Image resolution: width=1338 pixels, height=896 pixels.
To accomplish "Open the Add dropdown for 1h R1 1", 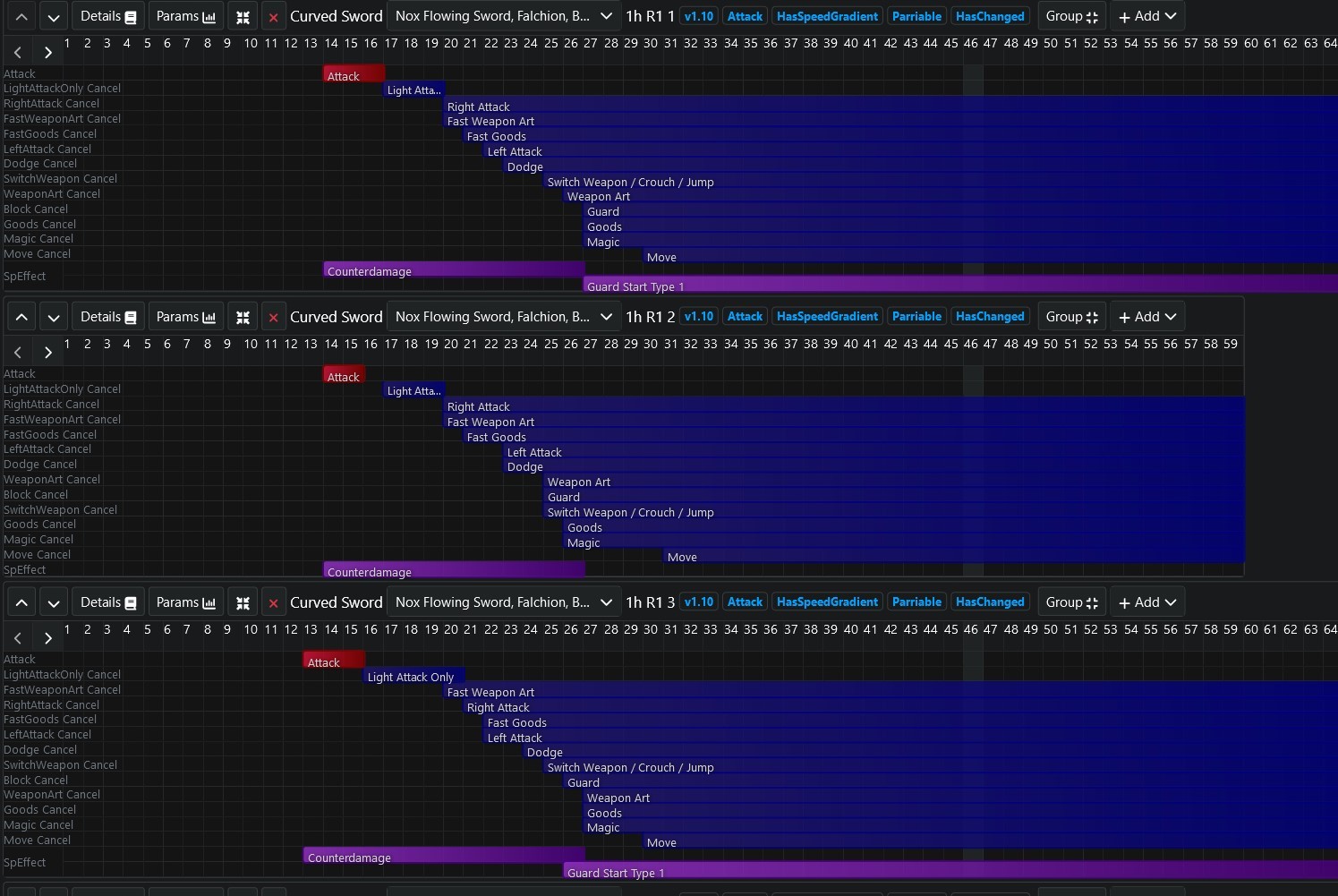I will [1147, 16].
